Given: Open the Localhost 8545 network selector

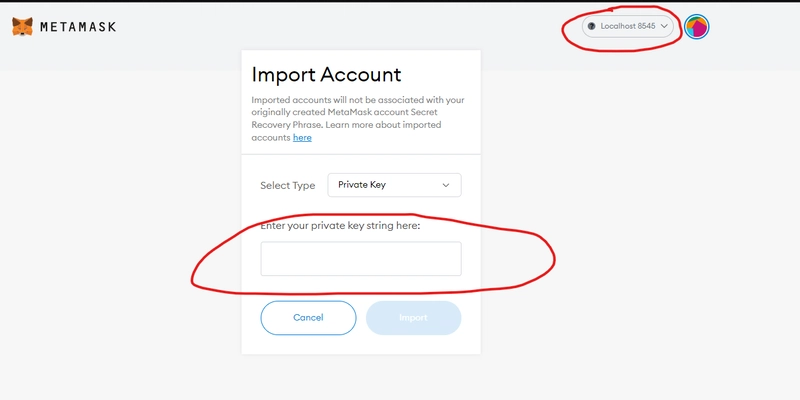Looking at the screenshot, I should coord(628,26).
